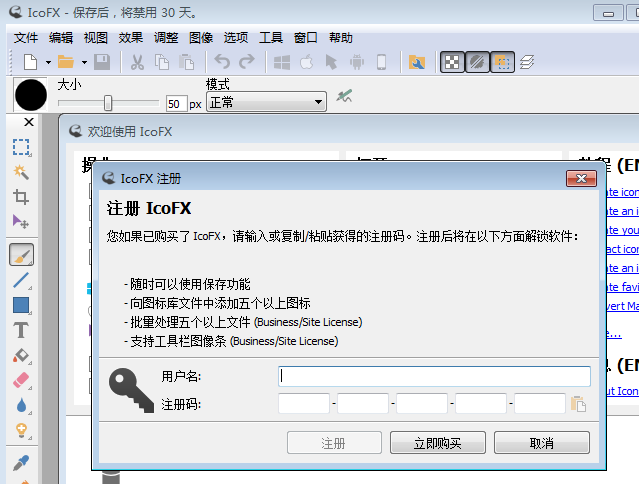
Task: Click the last 注册码 code box
Action: 540,404
